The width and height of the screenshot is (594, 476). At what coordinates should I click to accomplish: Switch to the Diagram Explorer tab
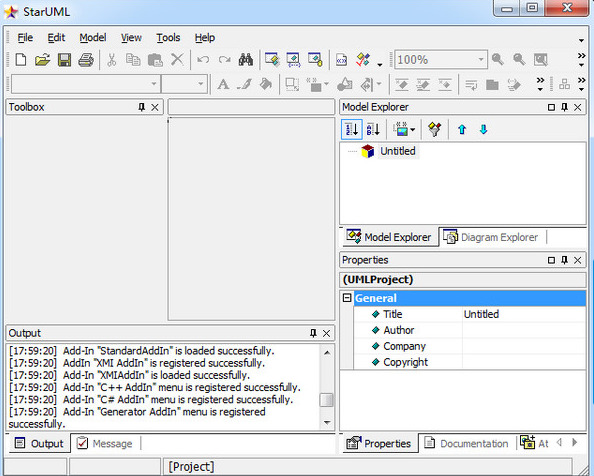[491, 237]
